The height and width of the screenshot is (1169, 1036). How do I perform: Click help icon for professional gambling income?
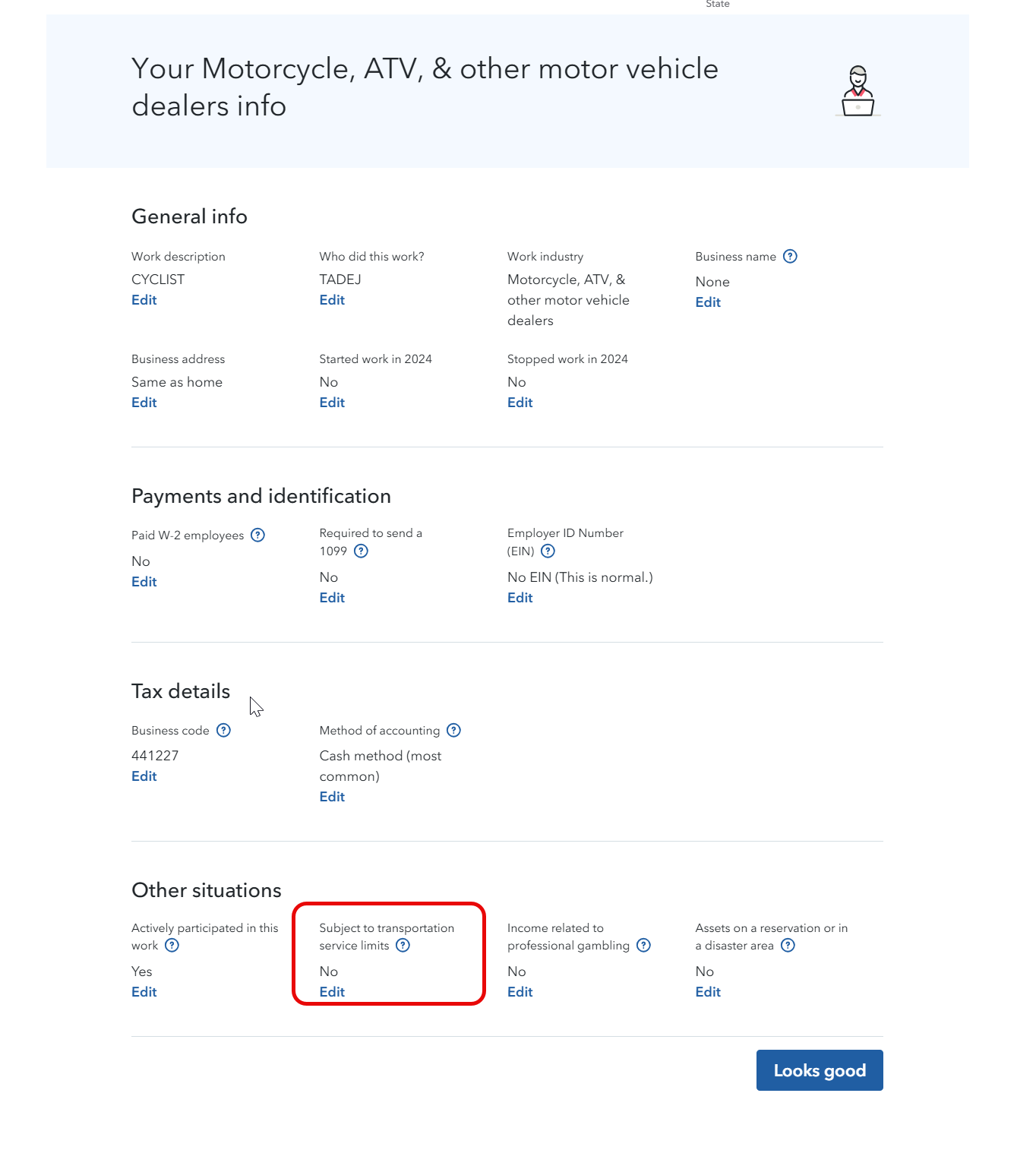(643, 946)
